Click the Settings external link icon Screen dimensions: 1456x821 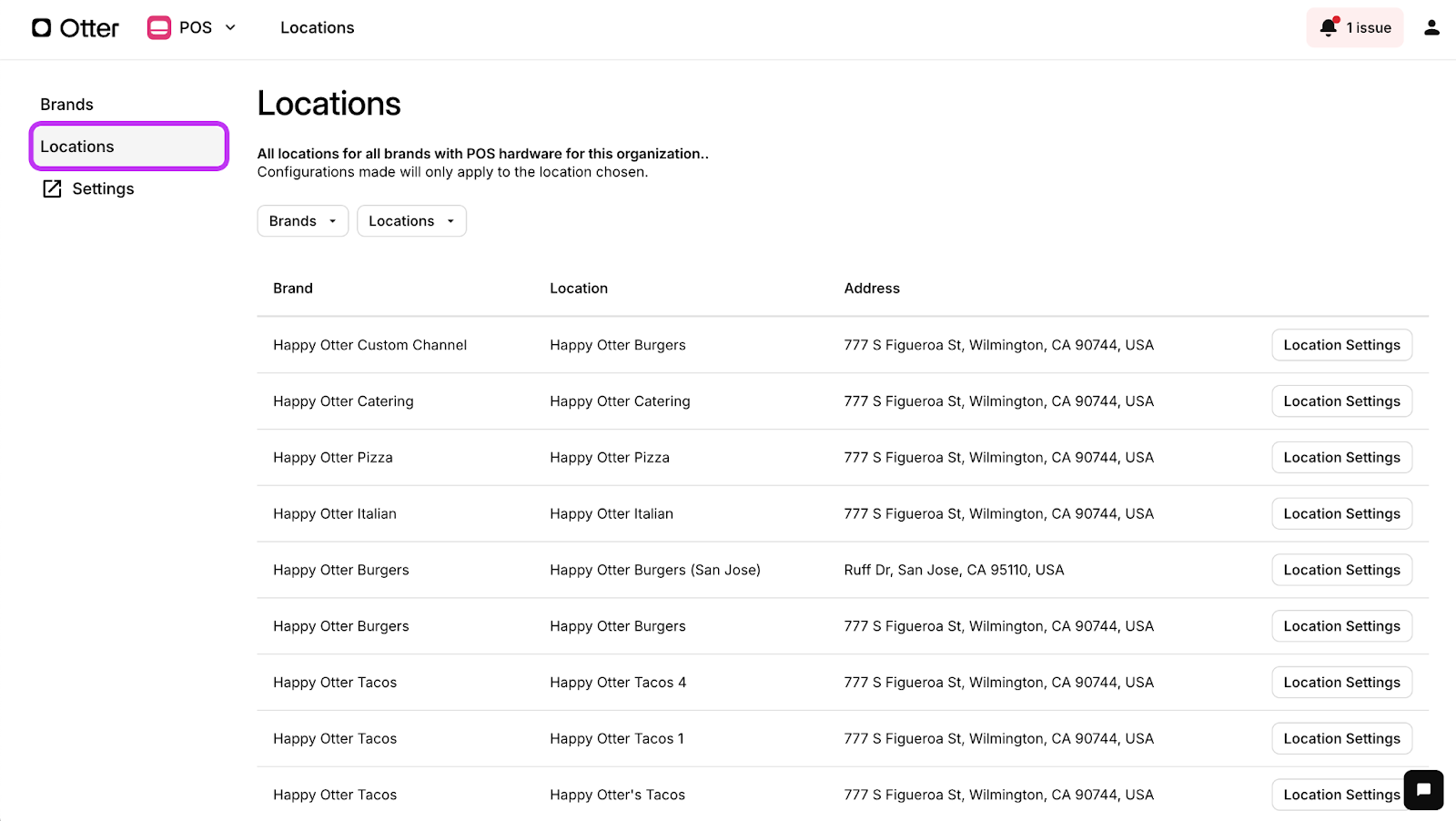point(53,188)
